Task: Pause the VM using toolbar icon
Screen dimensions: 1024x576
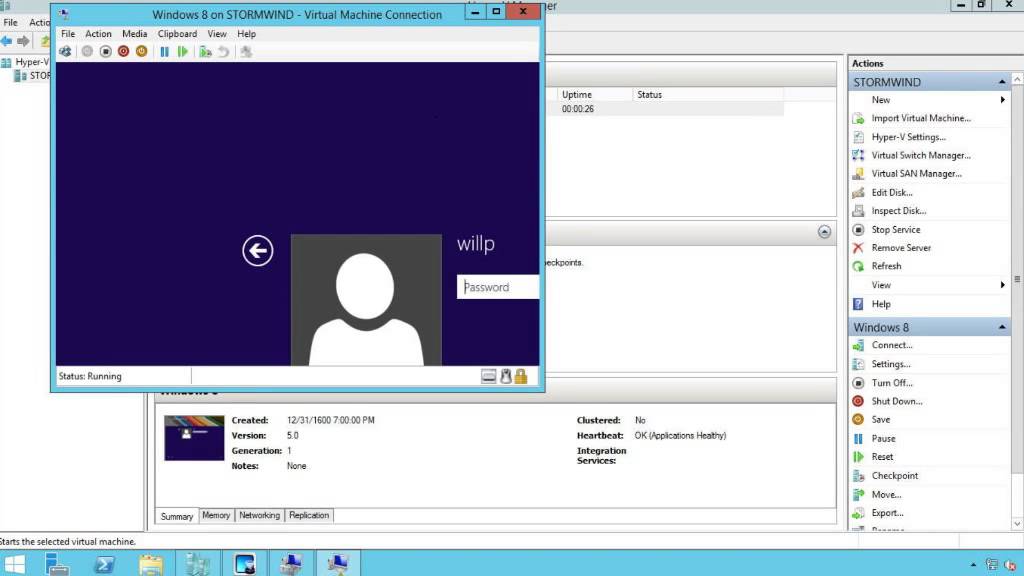Action: [x=165, y=52]
